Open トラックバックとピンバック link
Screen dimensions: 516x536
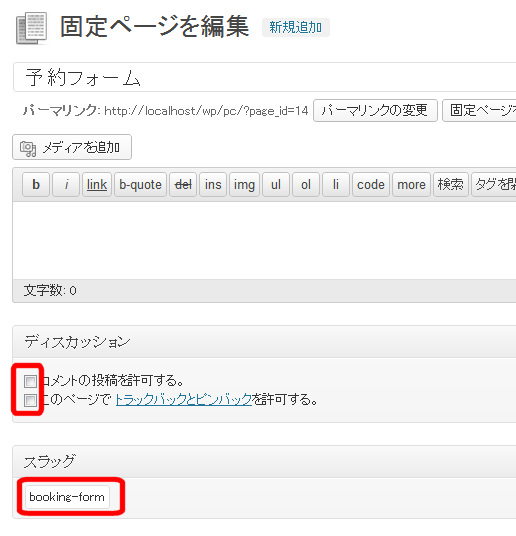pyautogui.click(x=184, y=399)
